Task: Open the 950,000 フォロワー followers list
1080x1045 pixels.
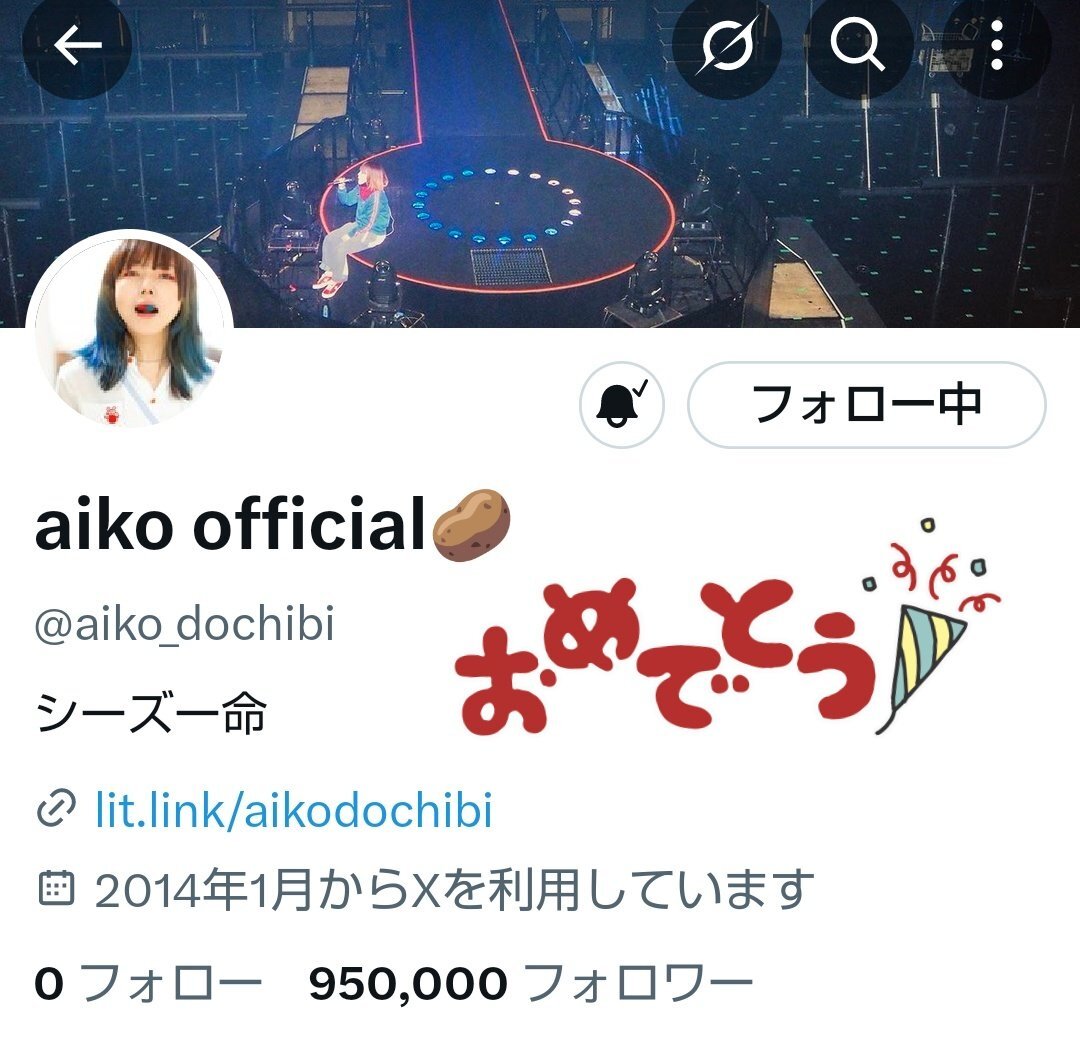Action: coord(530,983)
